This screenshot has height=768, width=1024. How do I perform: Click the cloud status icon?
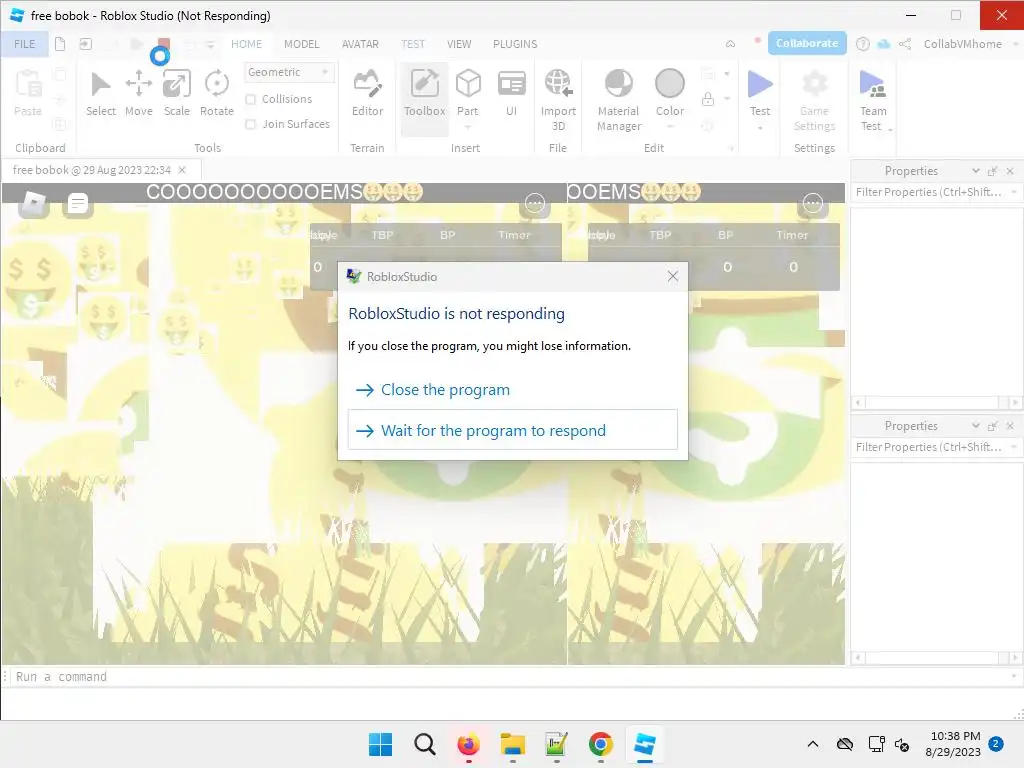884,44
